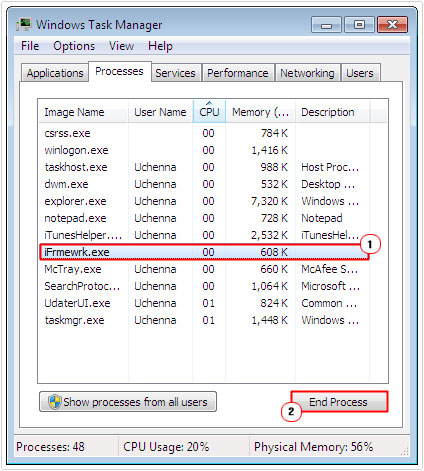Screen dimensions: 424x471
Task: Sort processes by CPU column header
Action: coord(209,112)
